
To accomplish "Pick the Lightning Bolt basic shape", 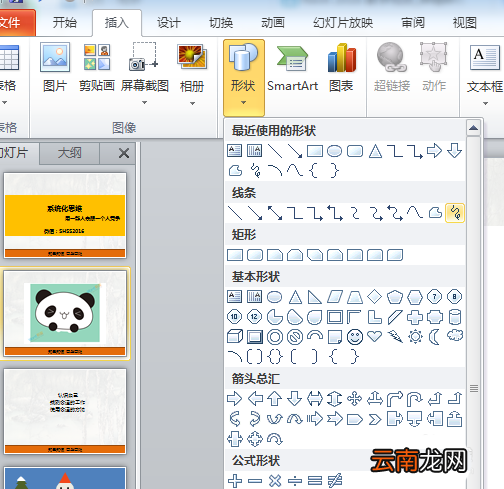I will 395,337.
